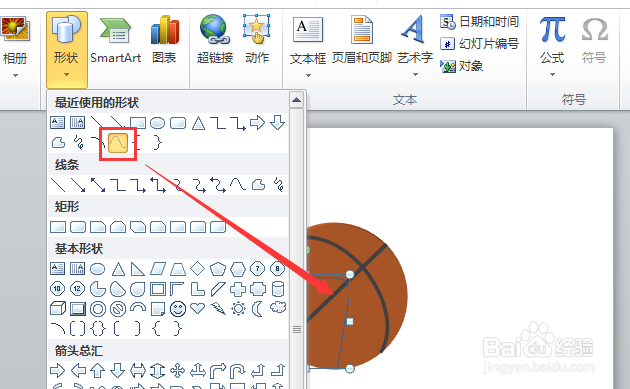Insert a 图表 chart

click(164, 40)
